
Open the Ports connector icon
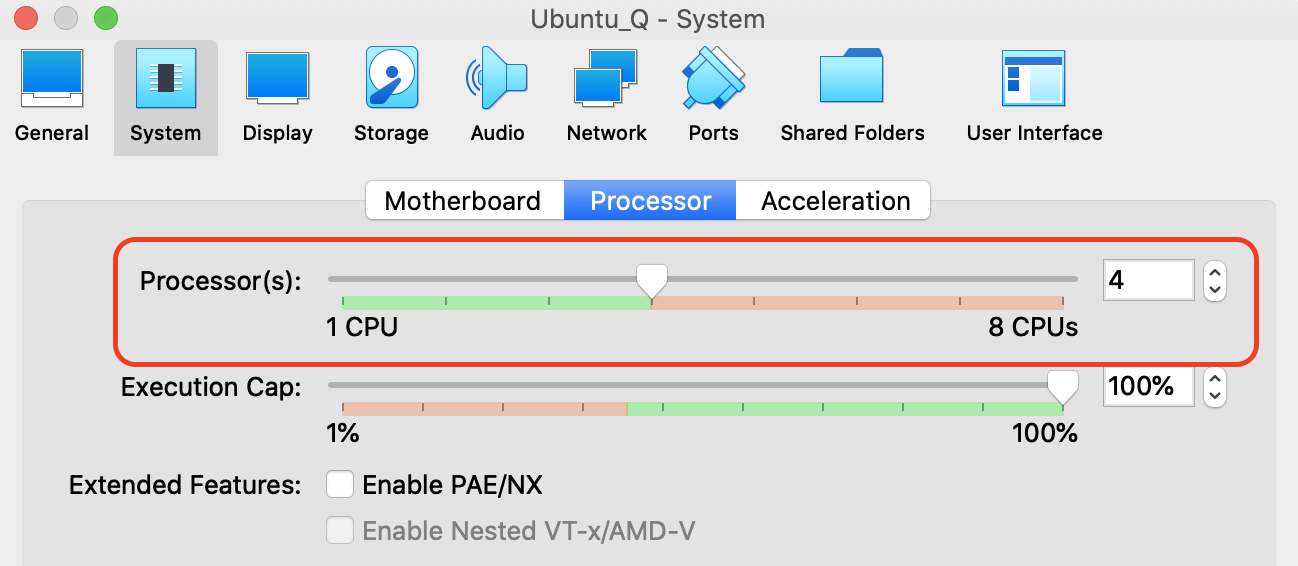(x=713, y=79)
